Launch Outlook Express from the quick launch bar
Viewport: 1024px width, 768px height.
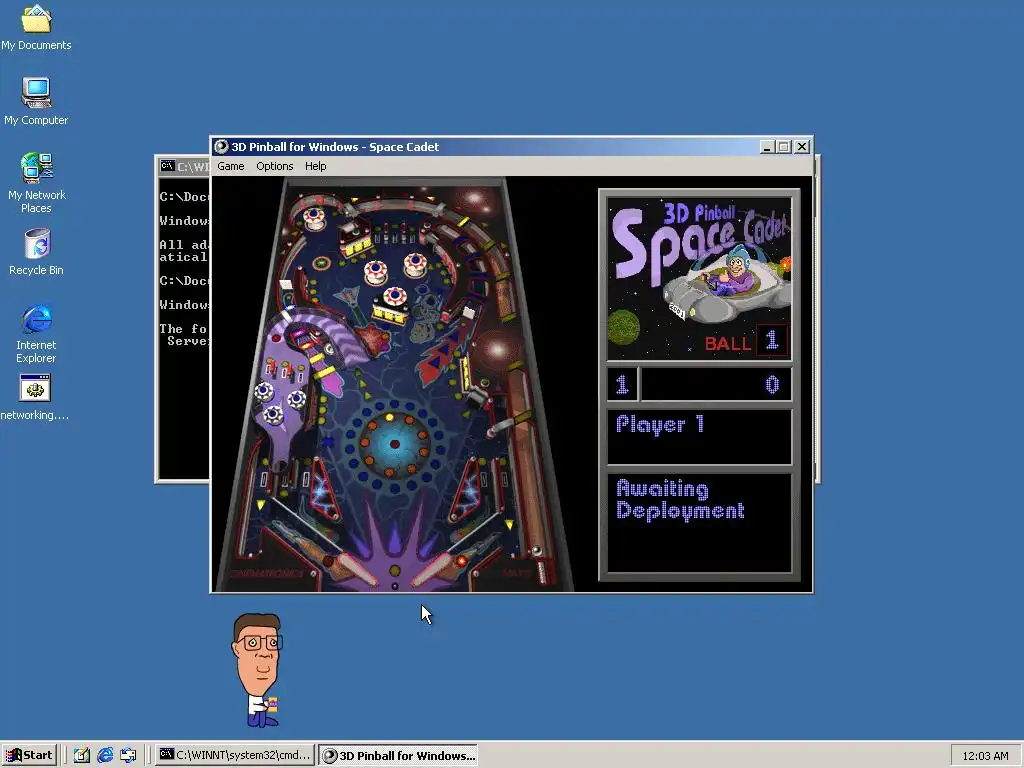coord(128,755)
